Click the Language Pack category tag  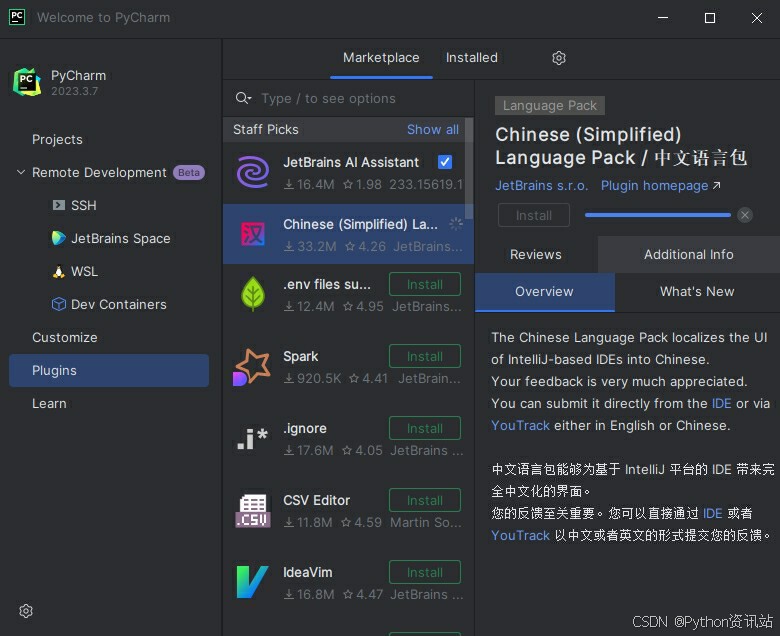point(550,105)
